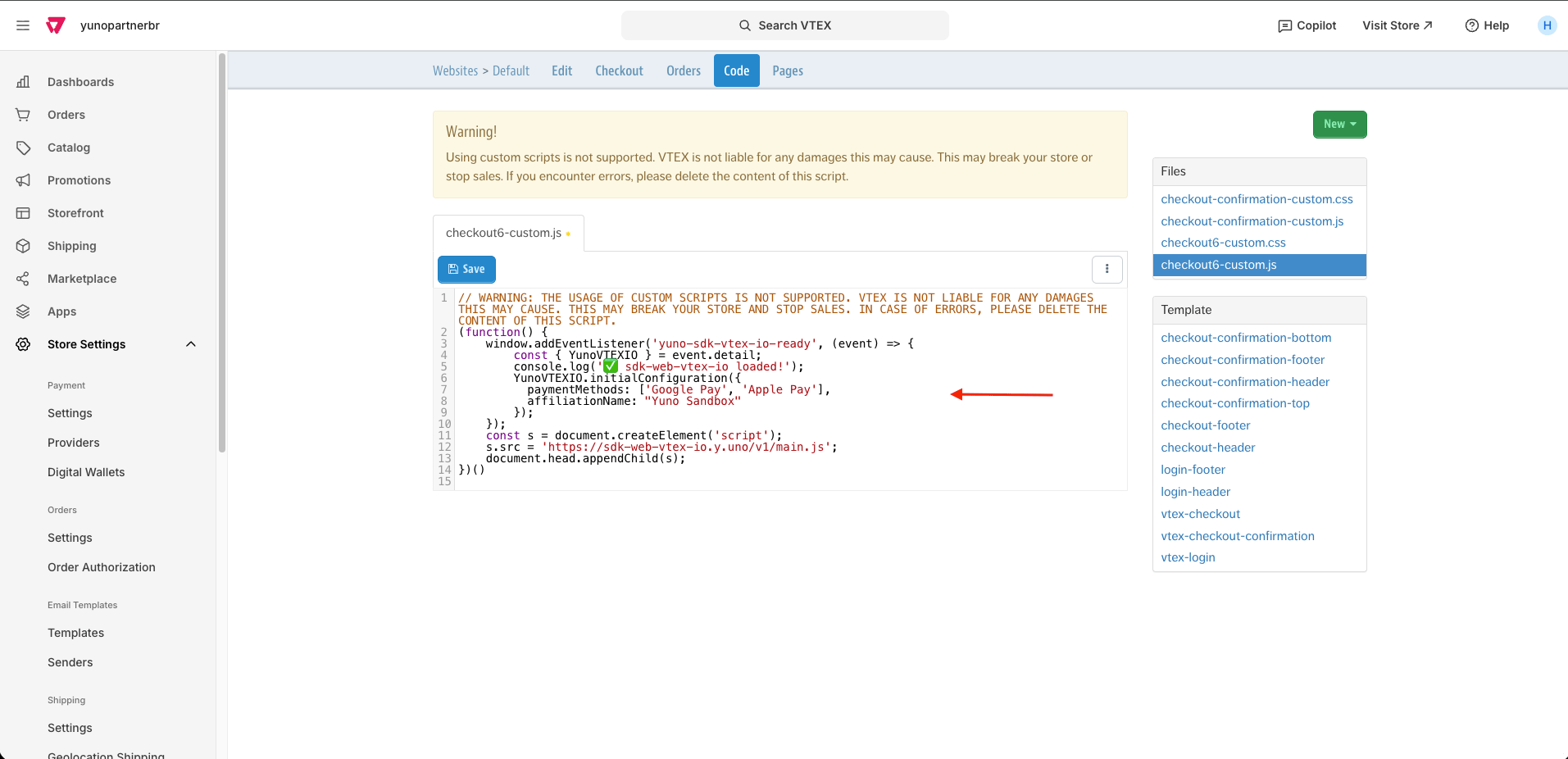Click the Storefront layout icon
1568x759 pixels.
[x=23, y=213]
